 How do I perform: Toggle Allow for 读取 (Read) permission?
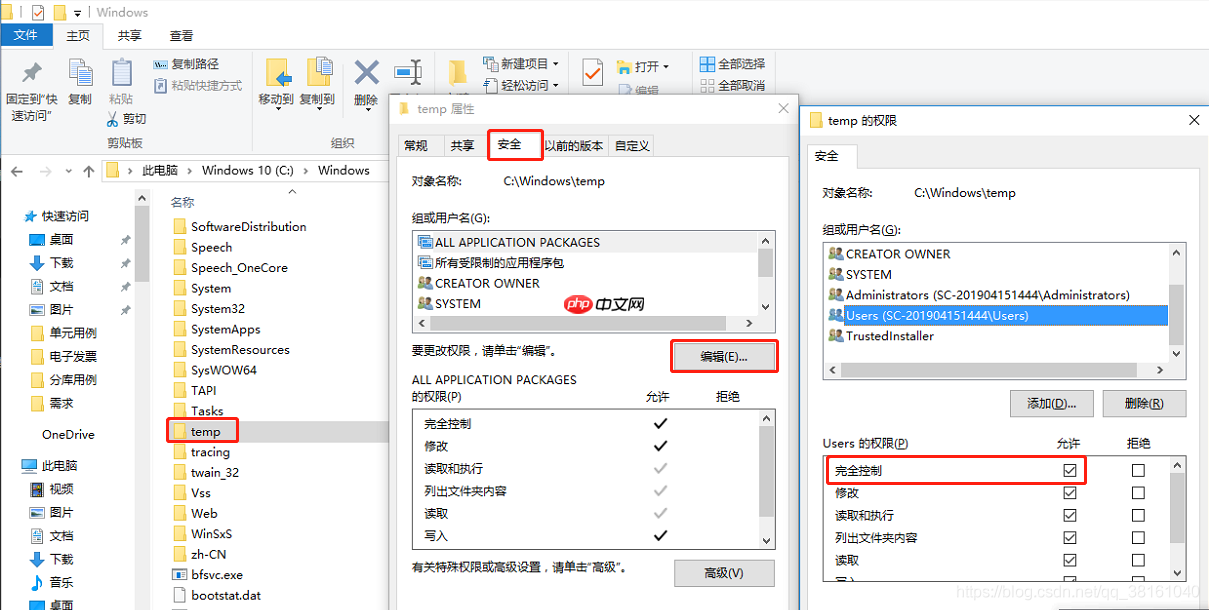pos(1070,561)
